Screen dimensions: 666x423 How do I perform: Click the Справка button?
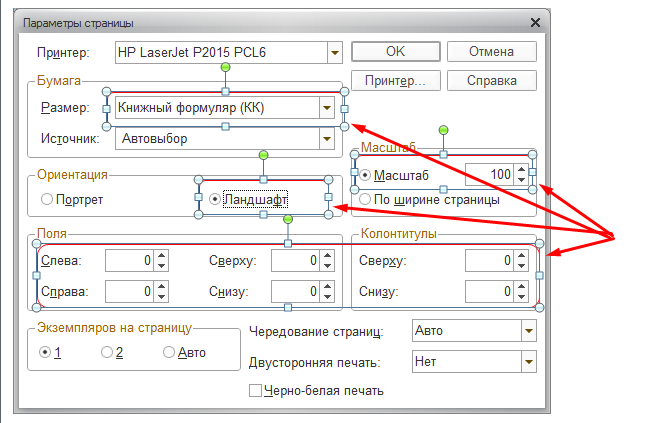click(x=491, y=81)
